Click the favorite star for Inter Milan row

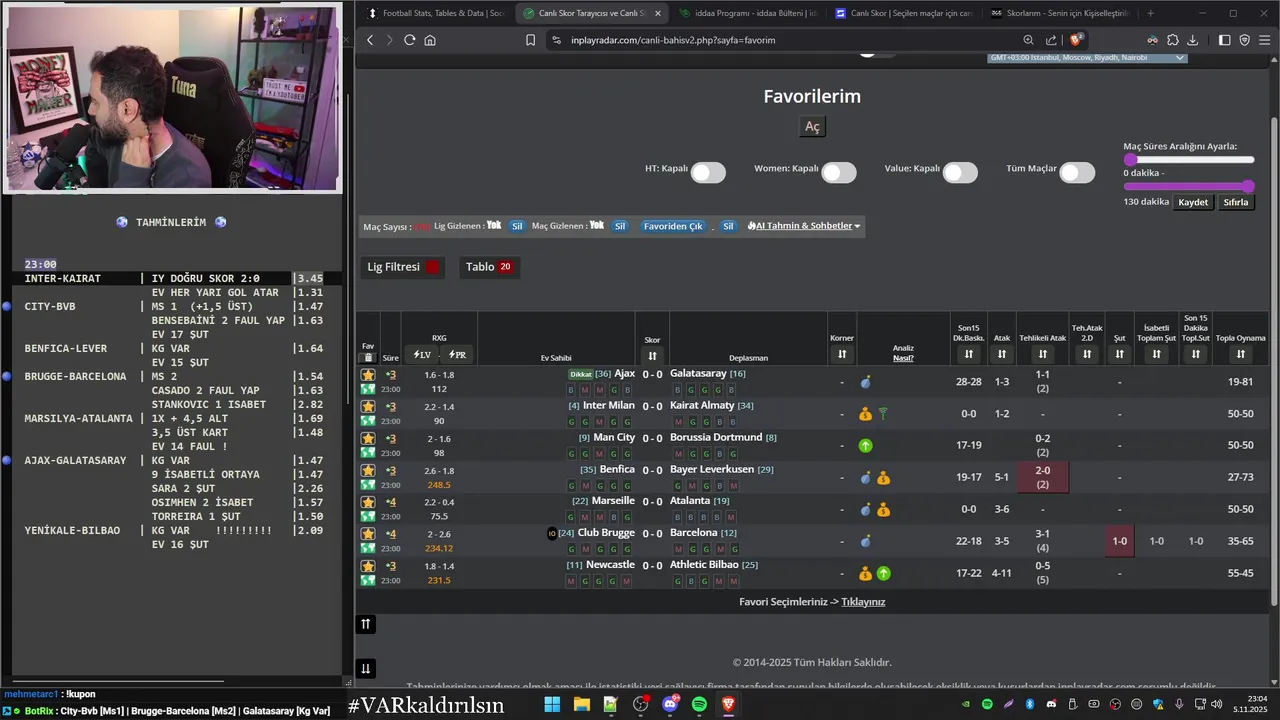click(x=368, y=407)
